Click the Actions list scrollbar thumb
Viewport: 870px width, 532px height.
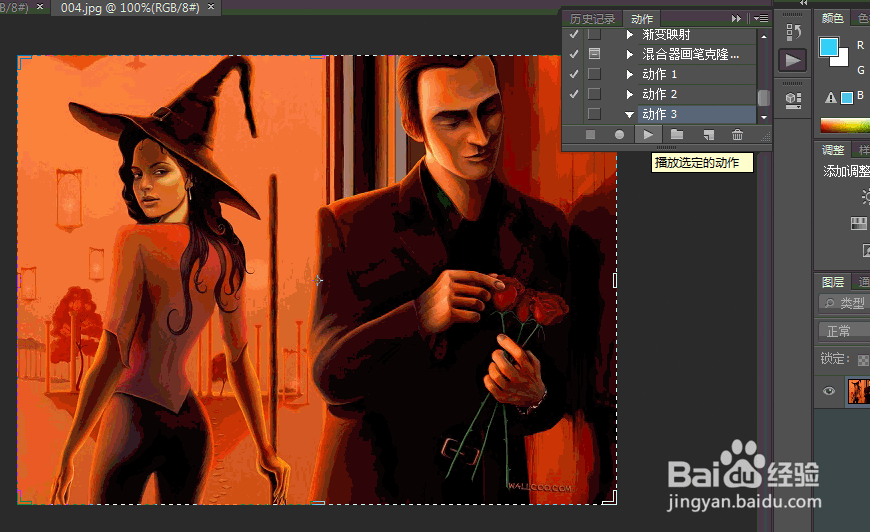coord(764,98)
